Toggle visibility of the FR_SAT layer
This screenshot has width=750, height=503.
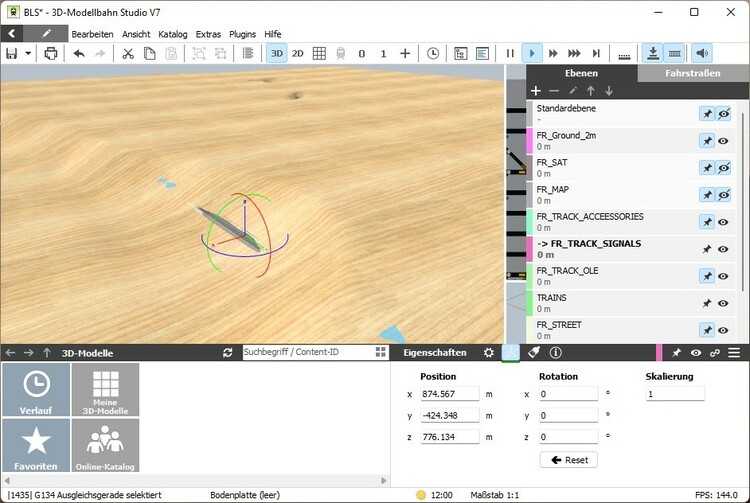pyautogui.click(x=723, y=168)
